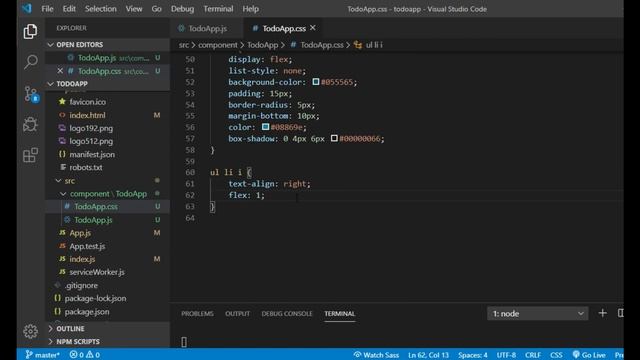Screen dimensions: 640x360
Task: Open .gitignore file
Action: coord(81,285)
